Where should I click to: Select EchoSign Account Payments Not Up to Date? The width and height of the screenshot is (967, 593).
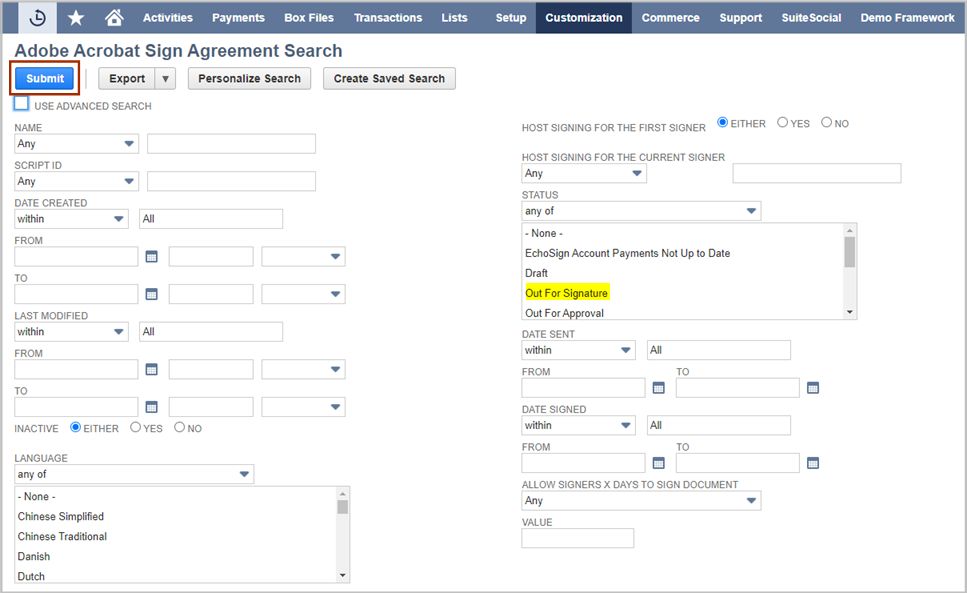pos(627,253)
